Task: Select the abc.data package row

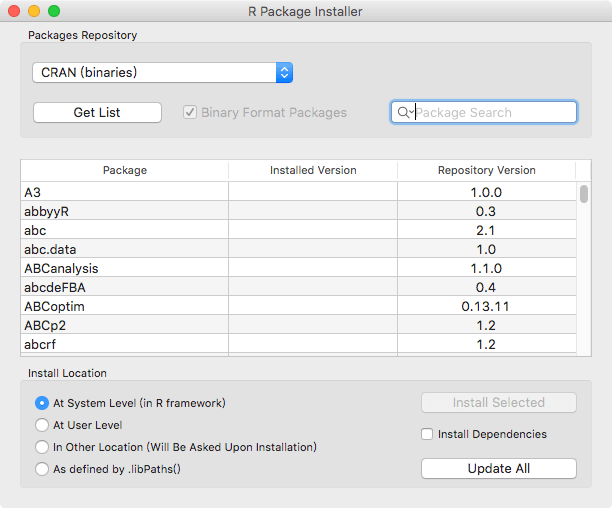Action: [299, 249]
